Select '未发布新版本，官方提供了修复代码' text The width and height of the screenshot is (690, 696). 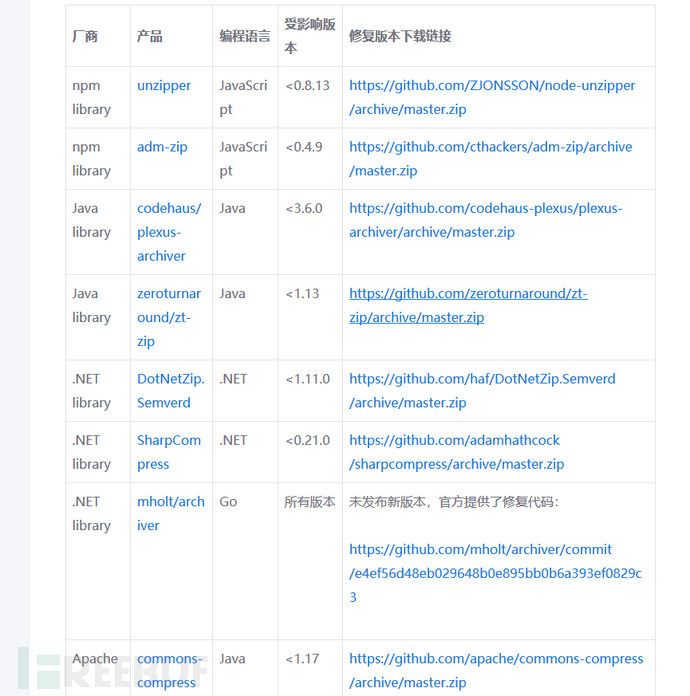453,502
